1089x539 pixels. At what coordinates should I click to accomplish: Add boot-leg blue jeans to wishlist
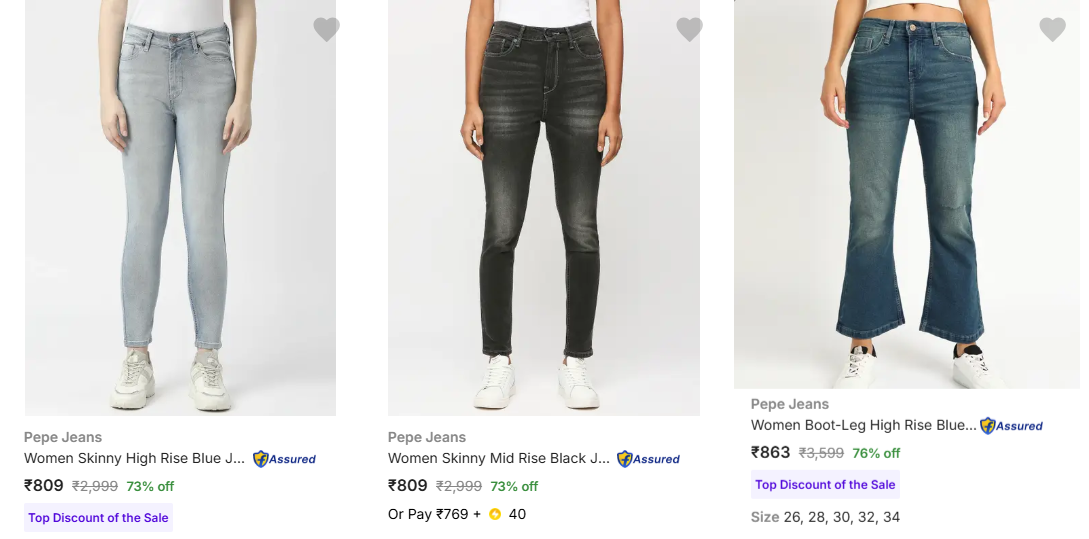pos(1052,30)
